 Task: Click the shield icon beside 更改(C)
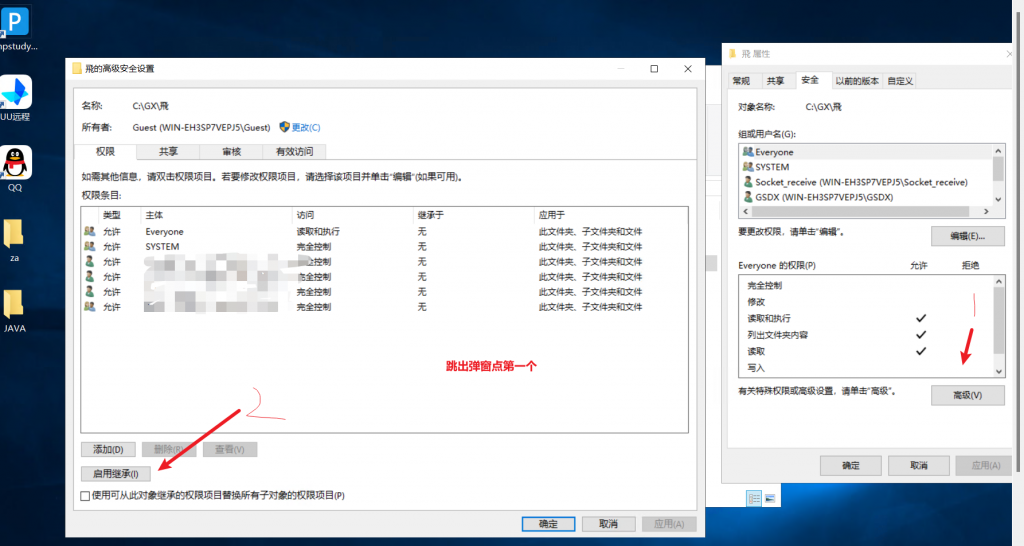pyautogui.click(x=284, y=128)
